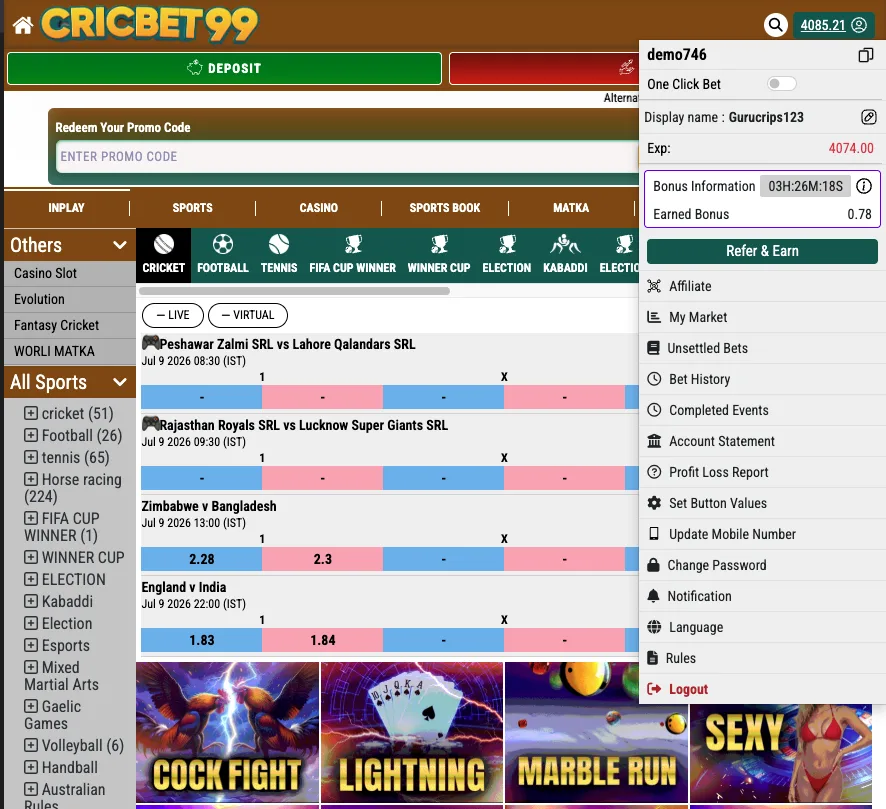Click the Change Password lock icon
The width and height of the screenshot is (886, 809).
(x=653, y=565)
